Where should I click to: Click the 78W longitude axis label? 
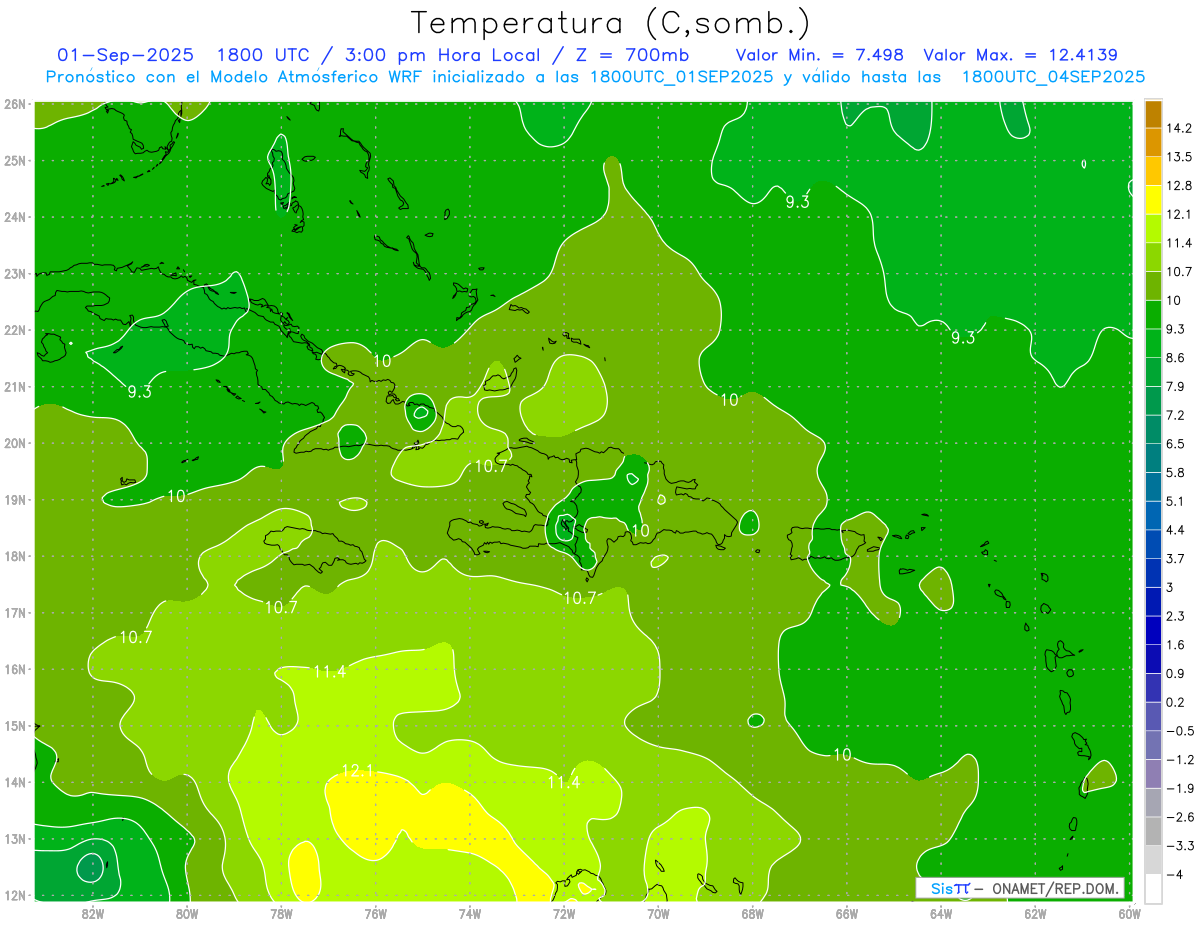(281, 912)
